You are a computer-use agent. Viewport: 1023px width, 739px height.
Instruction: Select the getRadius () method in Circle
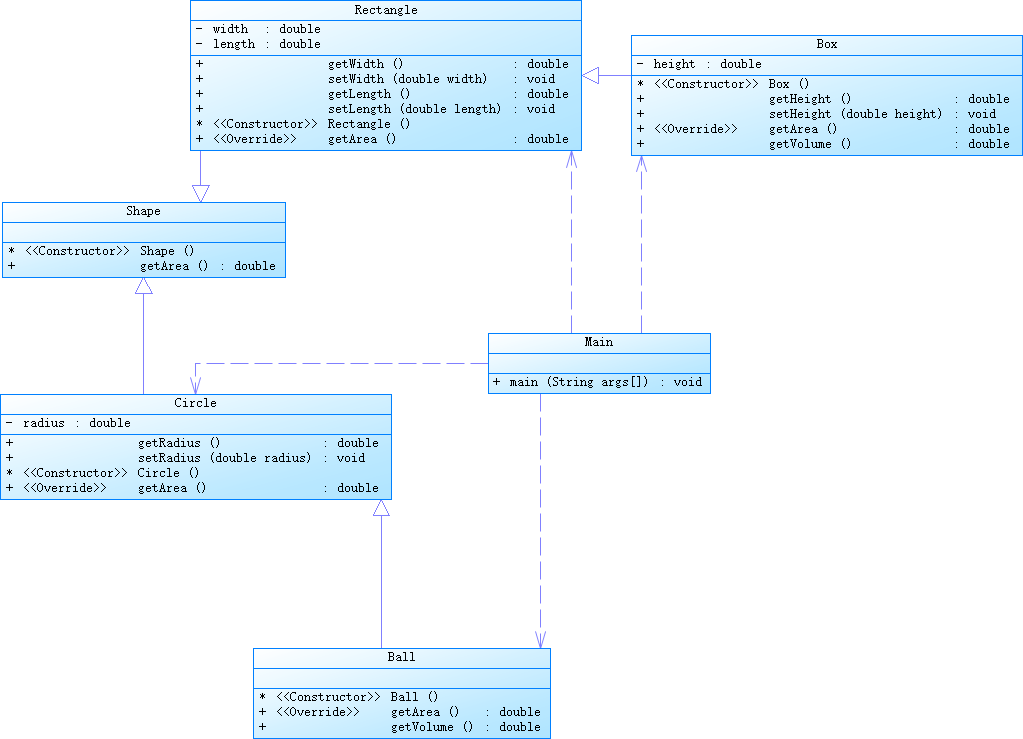point(192,443)
